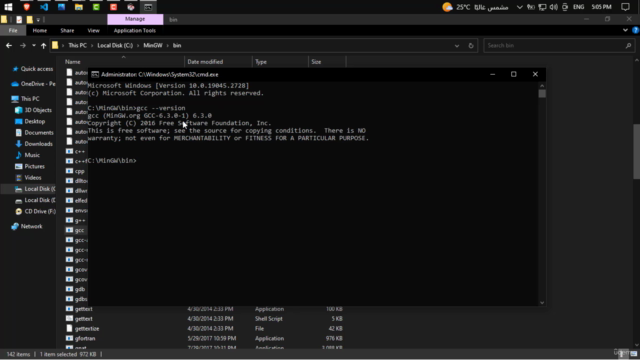Collapse the ribbon with chevron
The image size is (640, 360).
pos(625,30)
